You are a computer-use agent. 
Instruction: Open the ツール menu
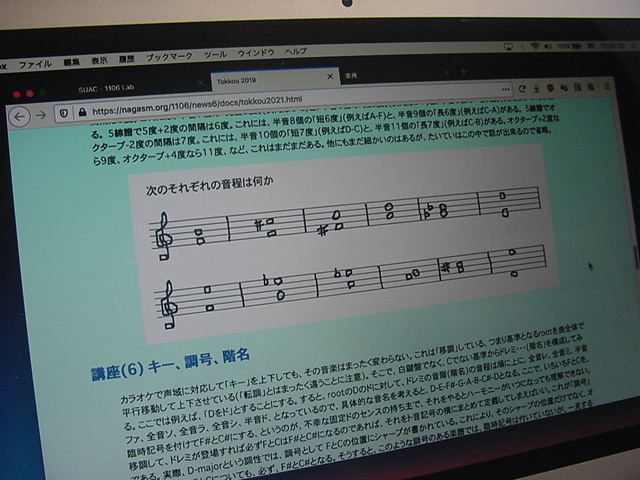coord(215,54)
